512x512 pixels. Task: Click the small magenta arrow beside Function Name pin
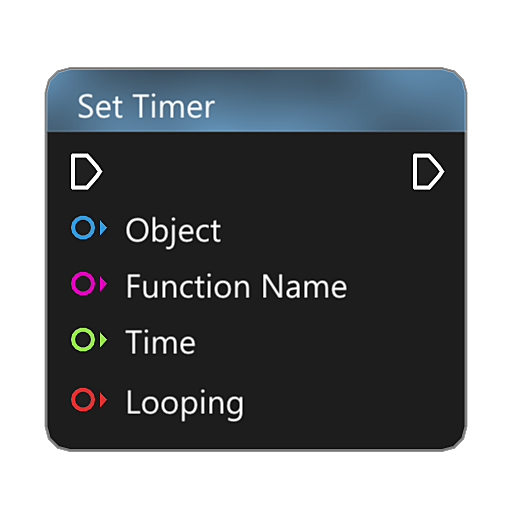[x=103, y=284]
